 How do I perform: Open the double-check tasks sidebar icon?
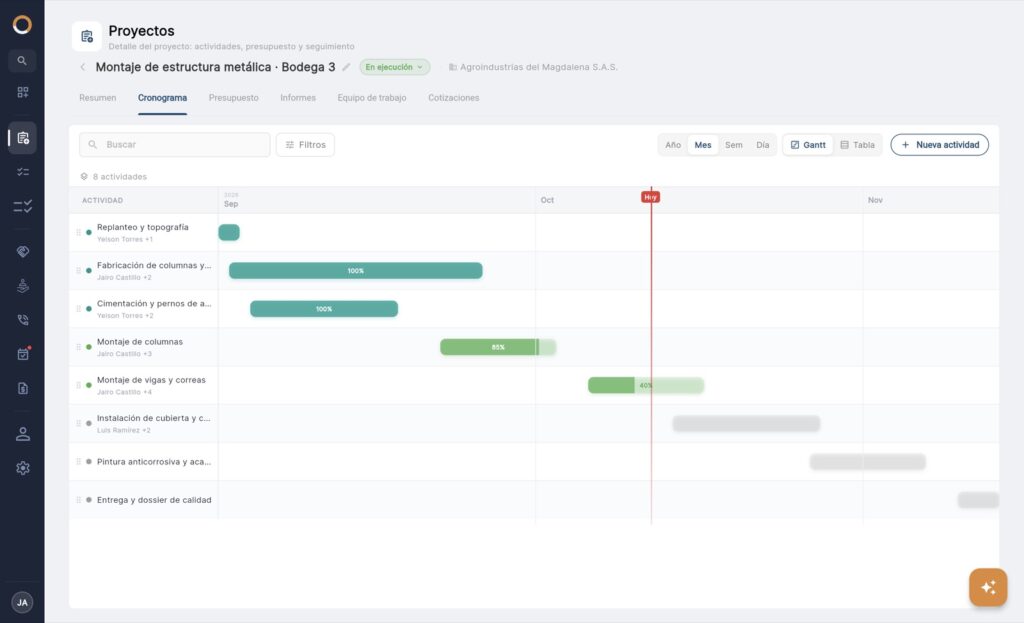click(22, 206)
